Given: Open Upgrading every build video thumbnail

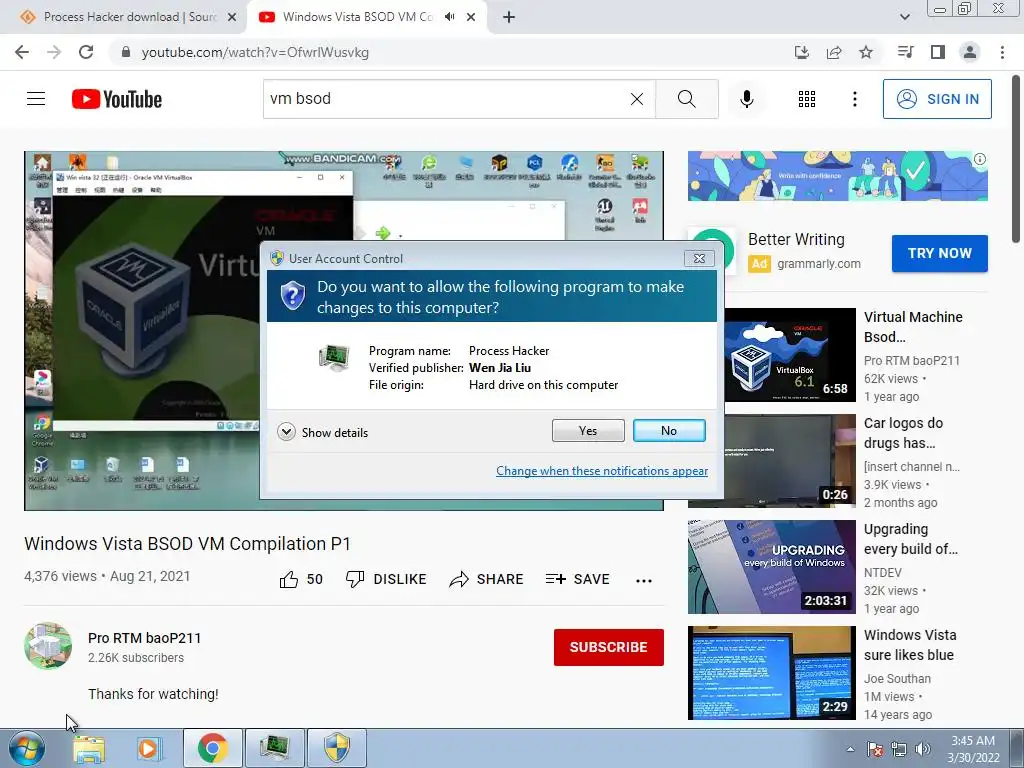Looking at the screenshot, I should (x=771, y=567).
